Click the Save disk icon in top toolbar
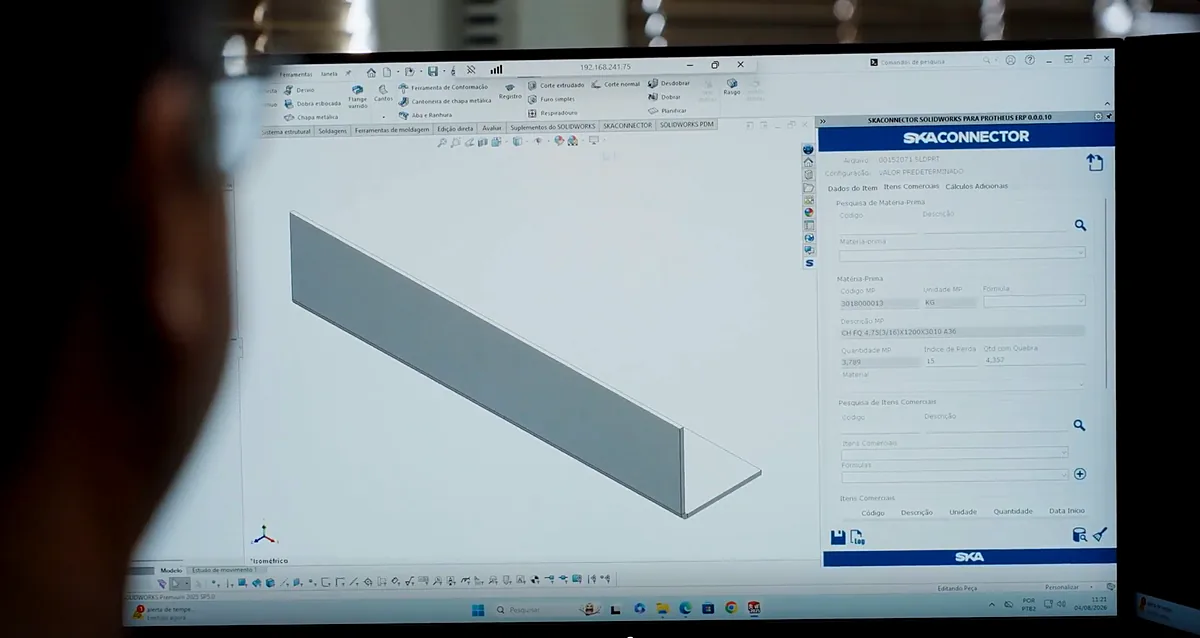 coord(432,71)
